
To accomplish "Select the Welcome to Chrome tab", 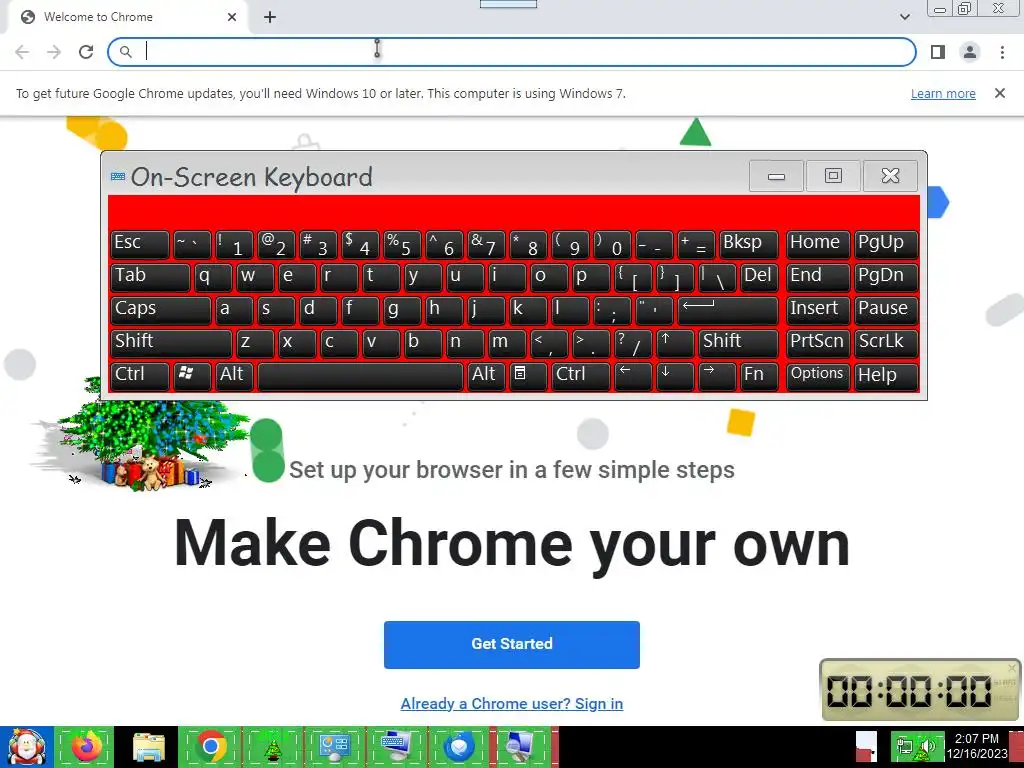I will point(129,18).
